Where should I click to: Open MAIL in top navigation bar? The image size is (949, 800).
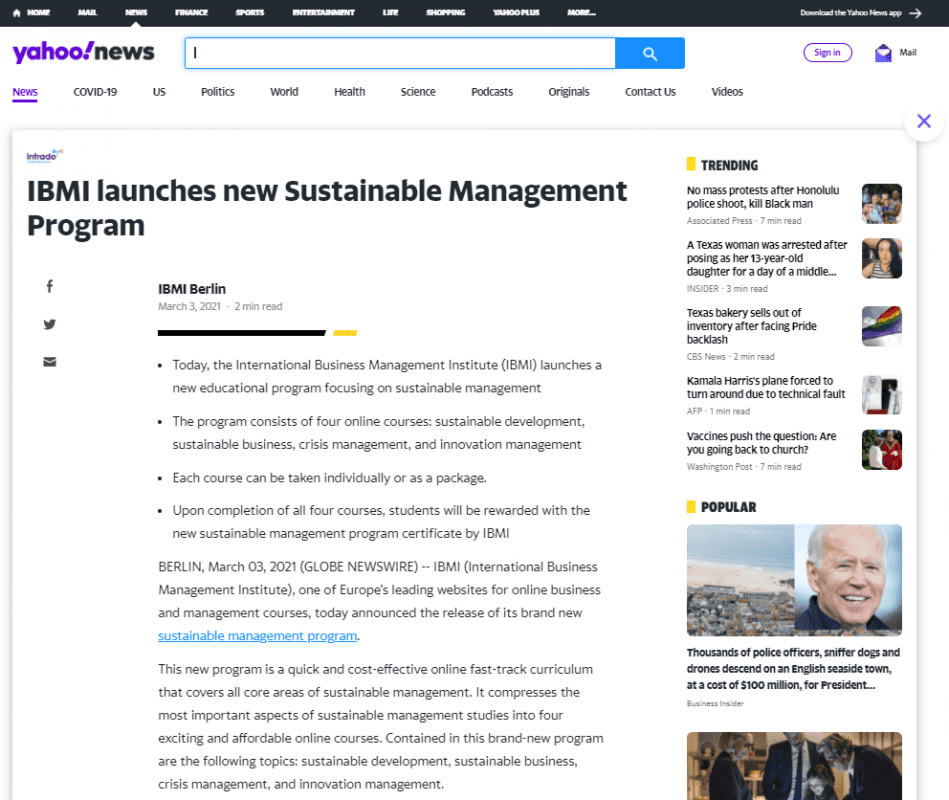(87, 13)
